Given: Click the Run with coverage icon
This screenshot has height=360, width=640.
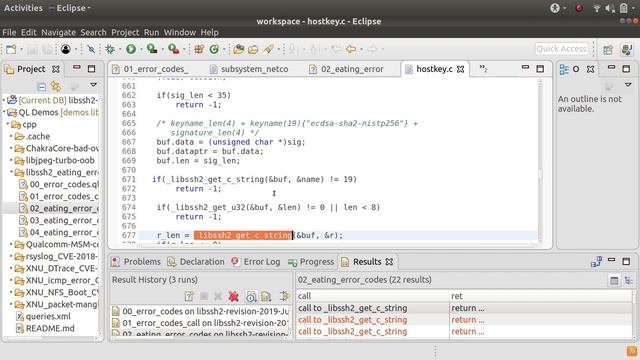Looking at the screenshot, I should pos(152,49).
